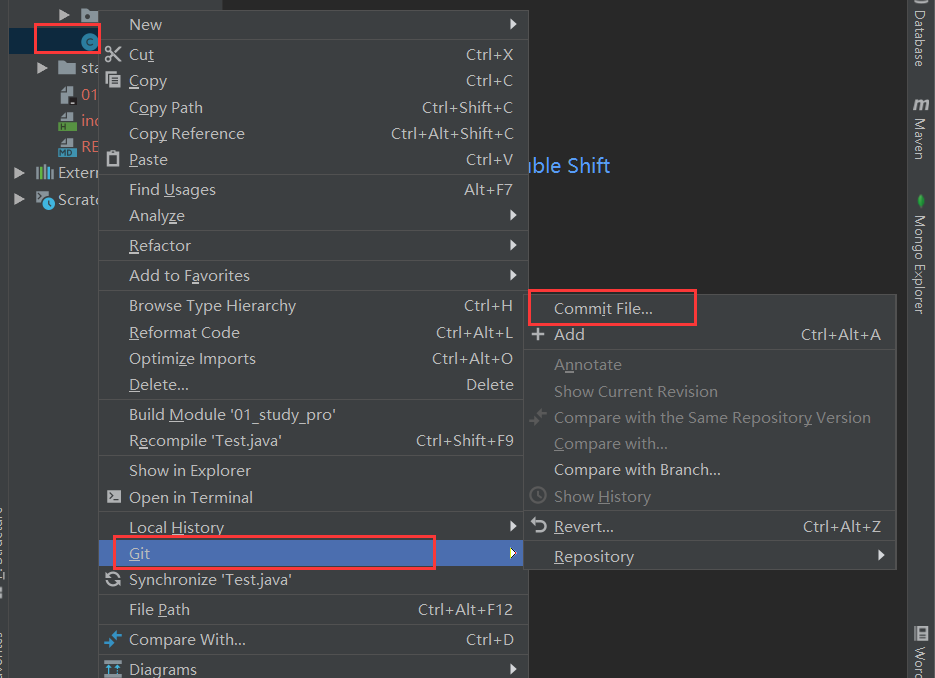Expand the sta folder in project tree
Image resolution: width=935 pixels, height=678 pixels.
point(42,67)
